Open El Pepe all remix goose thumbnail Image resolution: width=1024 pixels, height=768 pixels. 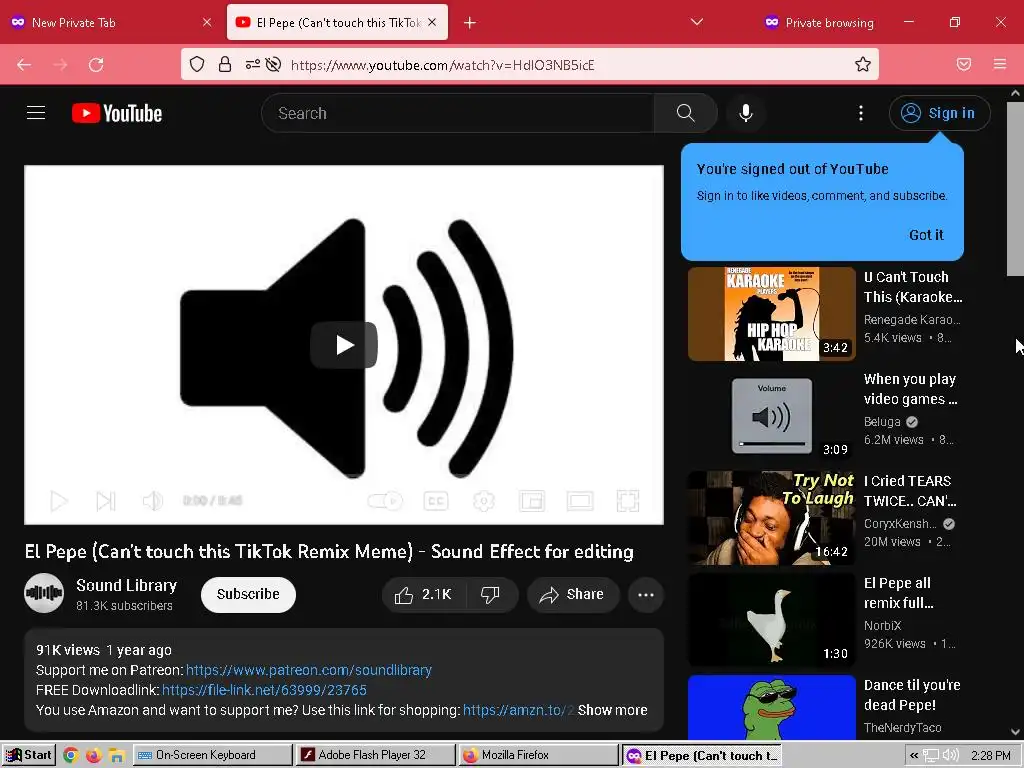[771, 619]
